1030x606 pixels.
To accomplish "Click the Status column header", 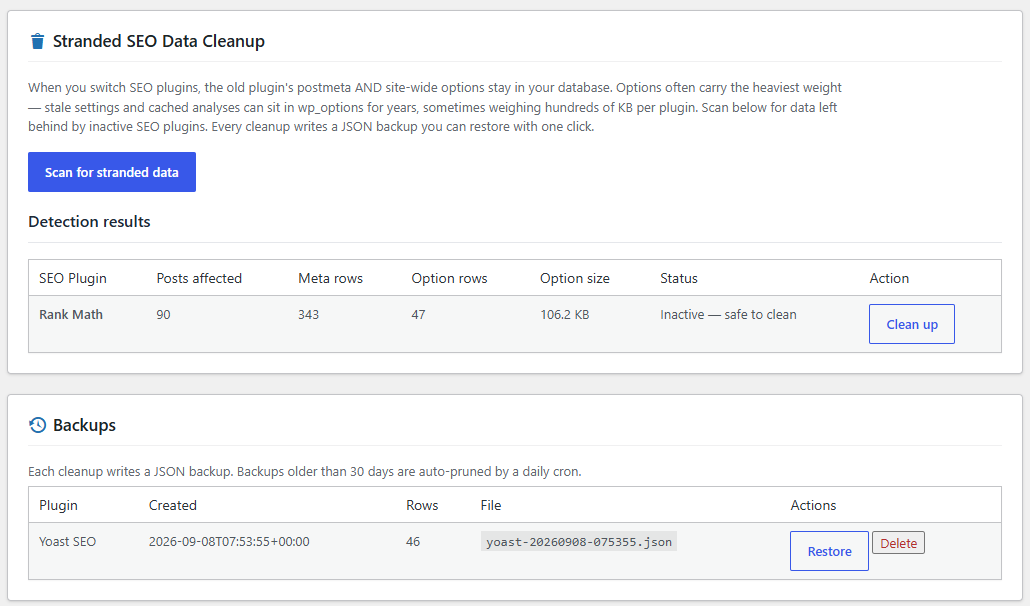I will click(679, 278).
